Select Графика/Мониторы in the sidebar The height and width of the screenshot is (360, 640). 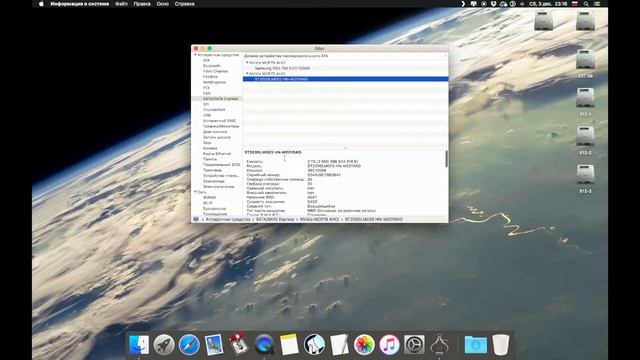click(221, 127)
